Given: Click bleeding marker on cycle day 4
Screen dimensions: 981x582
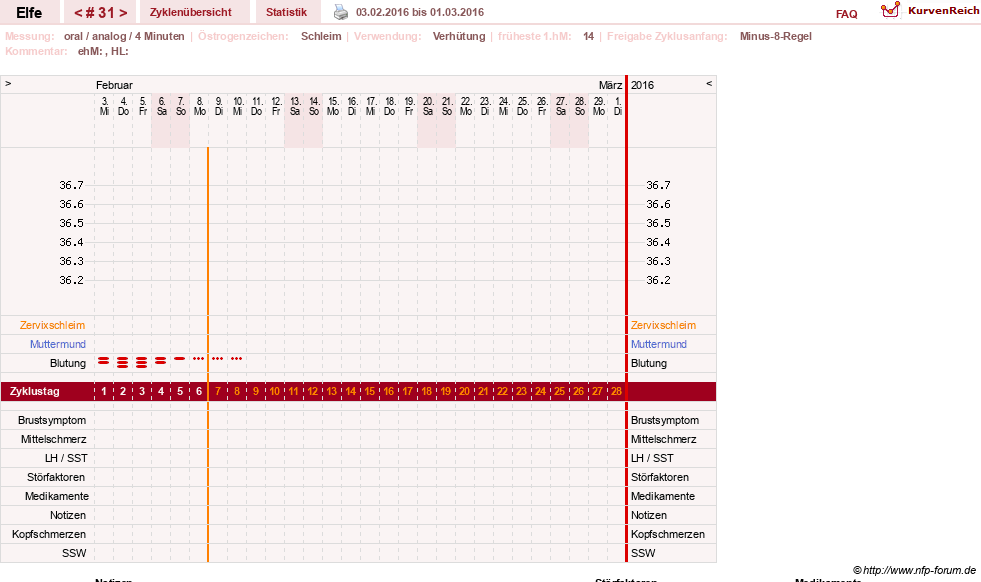Looking at the screenshot, I should click(x=161, y=361).
